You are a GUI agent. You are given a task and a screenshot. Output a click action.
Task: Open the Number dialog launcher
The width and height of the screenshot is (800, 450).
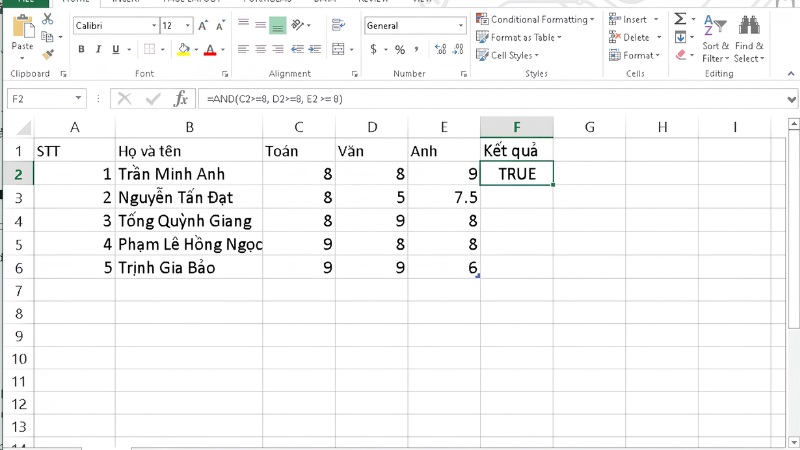point(463,74)
